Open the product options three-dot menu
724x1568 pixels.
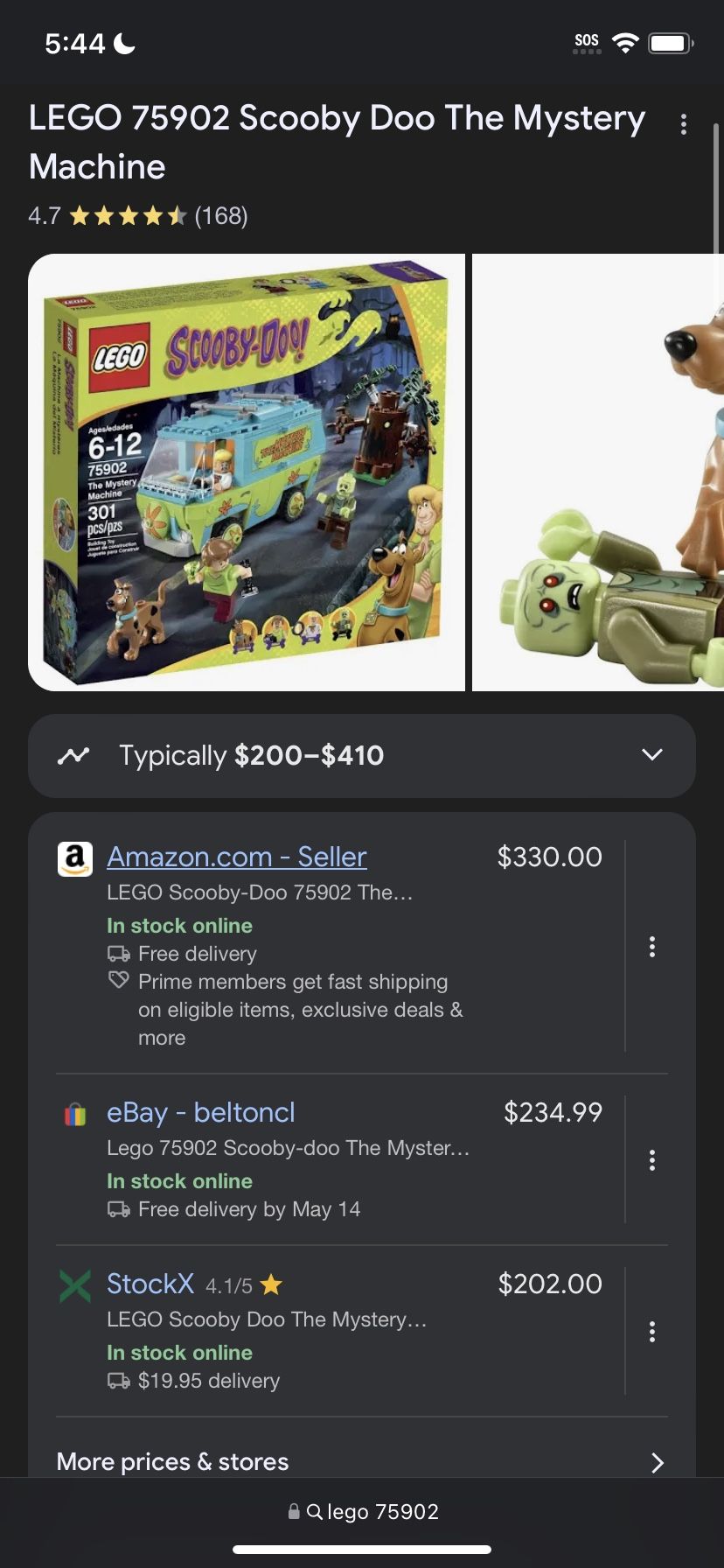pos(684,124)
